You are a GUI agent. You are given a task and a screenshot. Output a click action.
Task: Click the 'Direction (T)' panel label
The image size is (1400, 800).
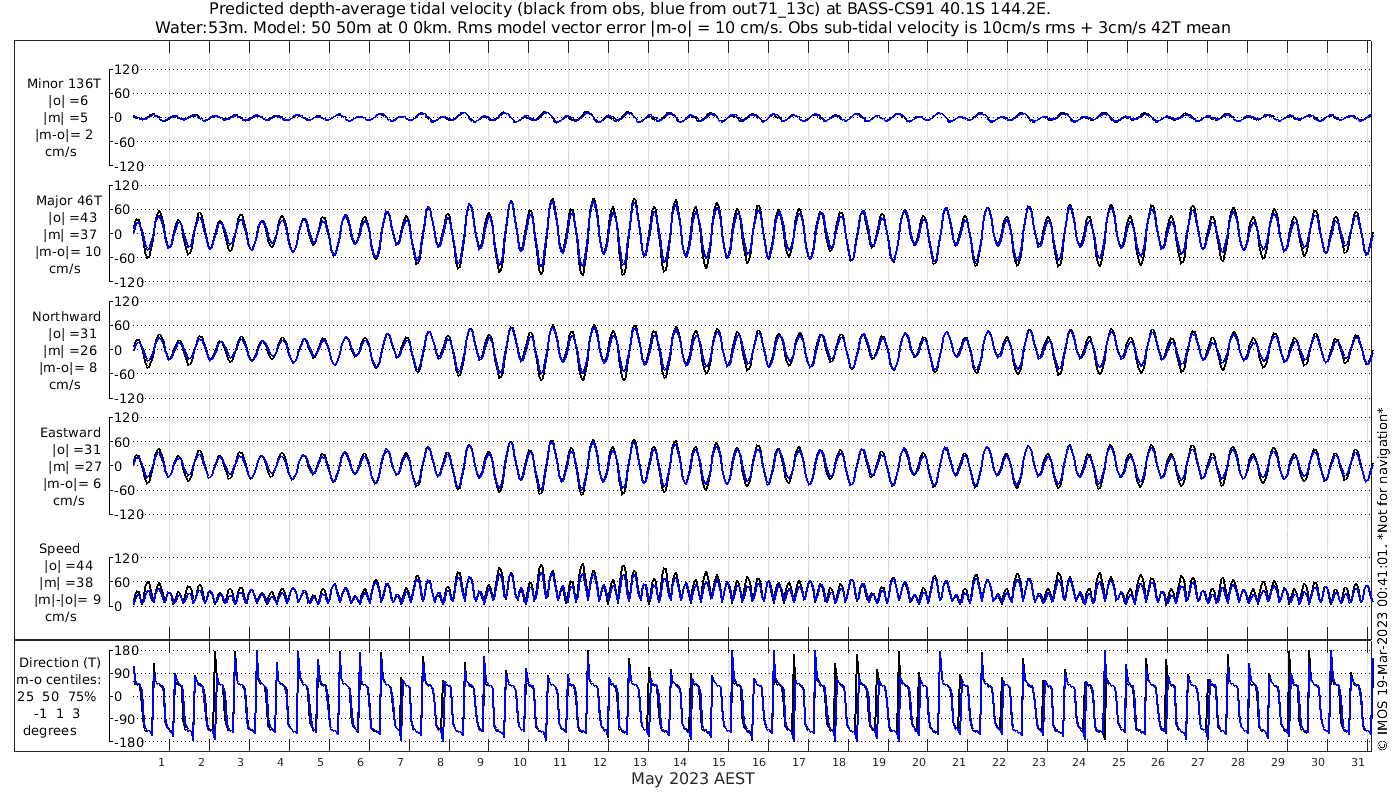[x=61, y=662]
